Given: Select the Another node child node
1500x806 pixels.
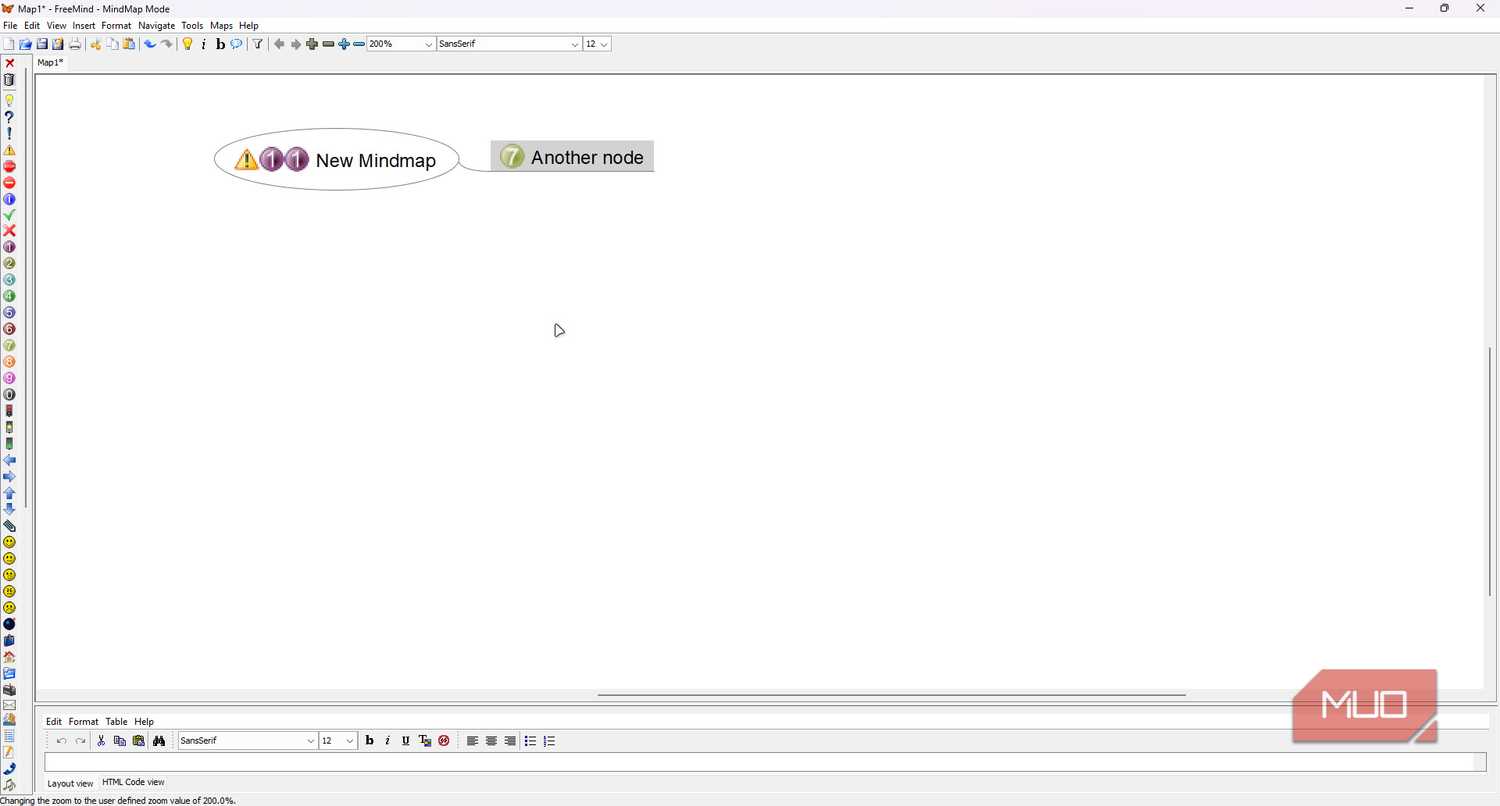Looking at the screenshot, I should coord(572,157).
